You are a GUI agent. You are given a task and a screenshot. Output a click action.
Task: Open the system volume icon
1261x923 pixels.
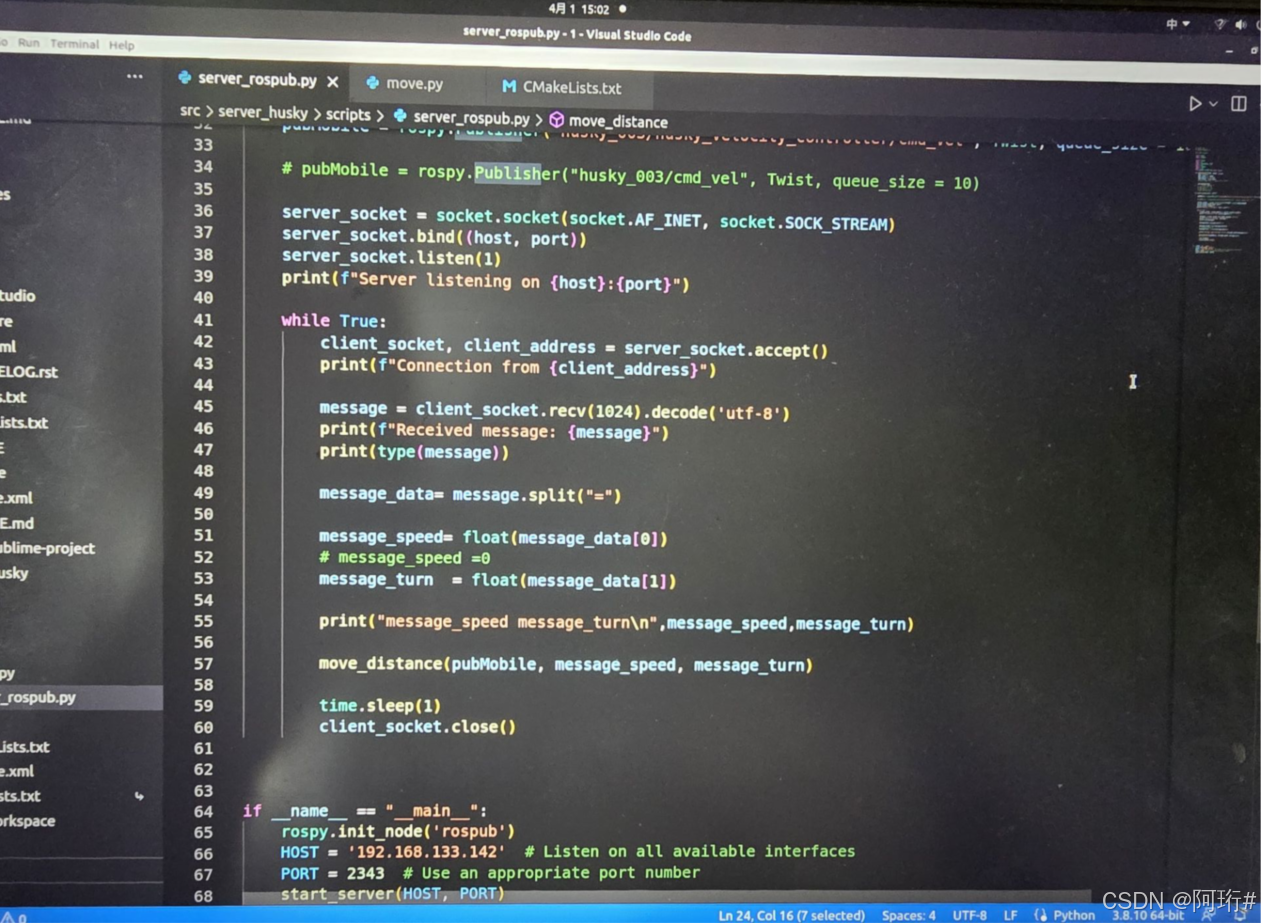[1240, 25]
